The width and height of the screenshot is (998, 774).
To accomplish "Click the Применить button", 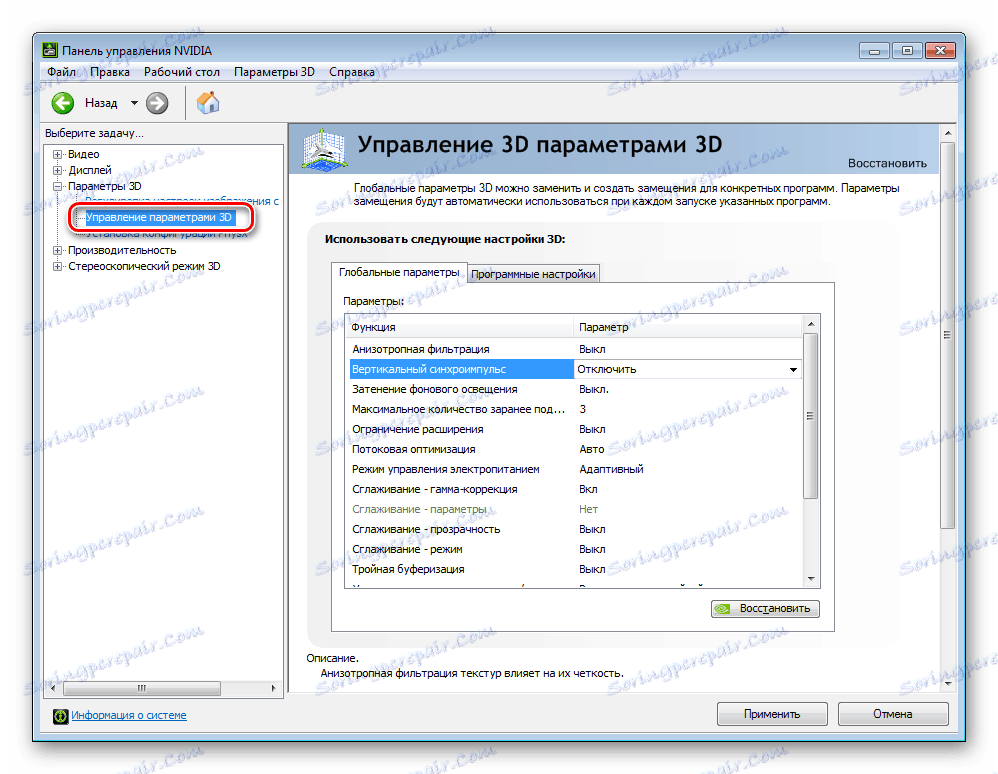I will 772,714.
